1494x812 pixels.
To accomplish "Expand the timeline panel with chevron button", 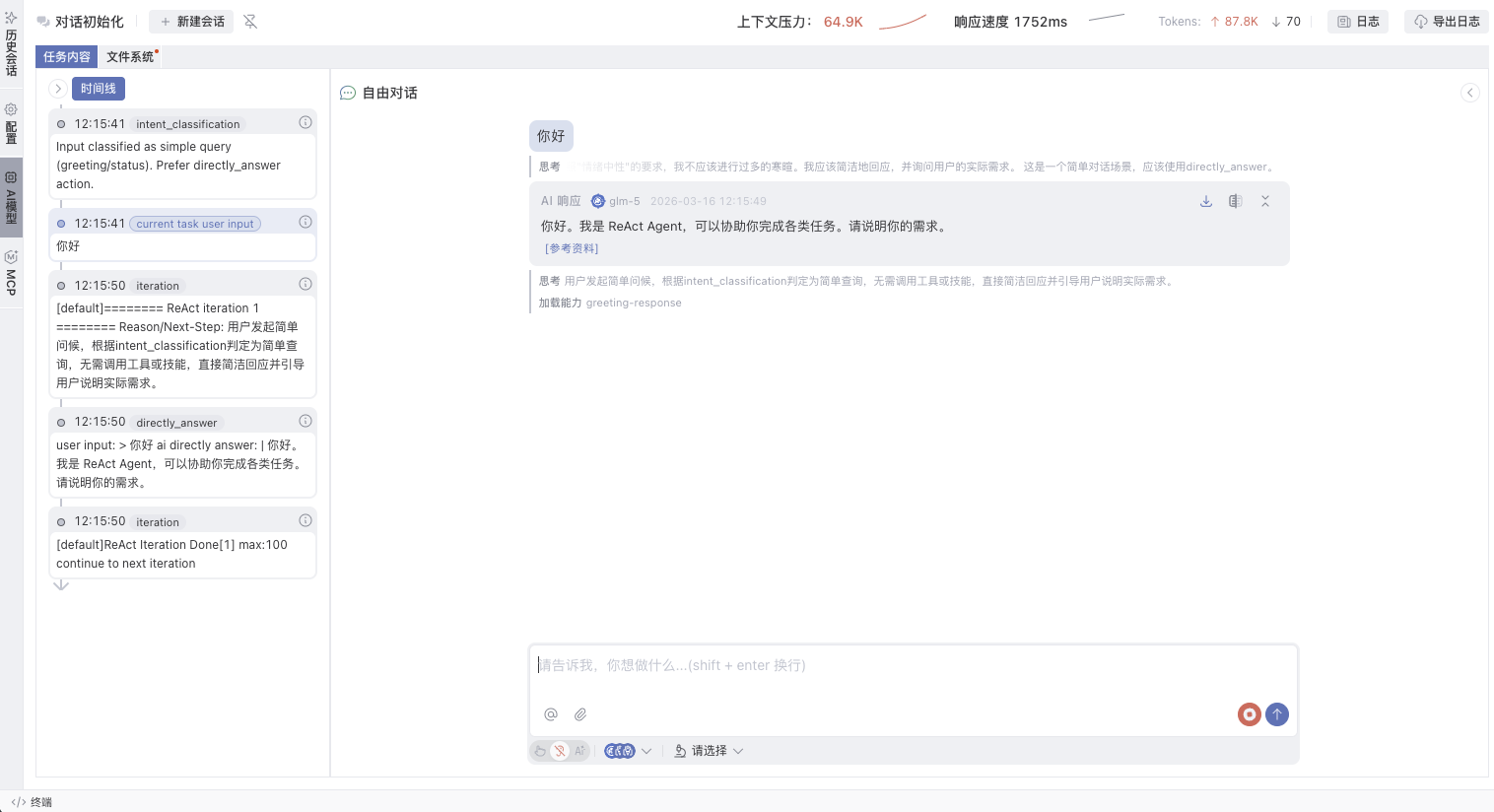I will click(58, 89).
